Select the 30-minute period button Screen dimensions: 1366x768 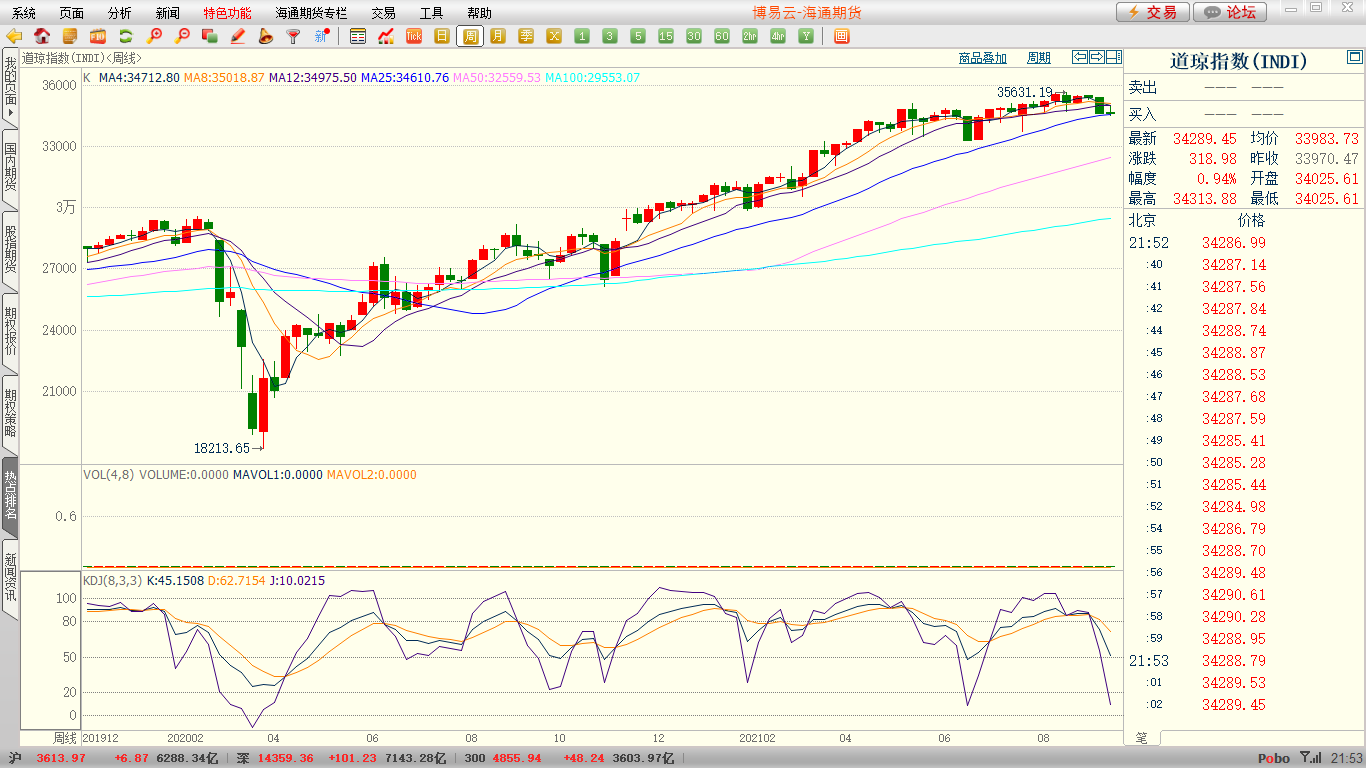click(694, 36)
